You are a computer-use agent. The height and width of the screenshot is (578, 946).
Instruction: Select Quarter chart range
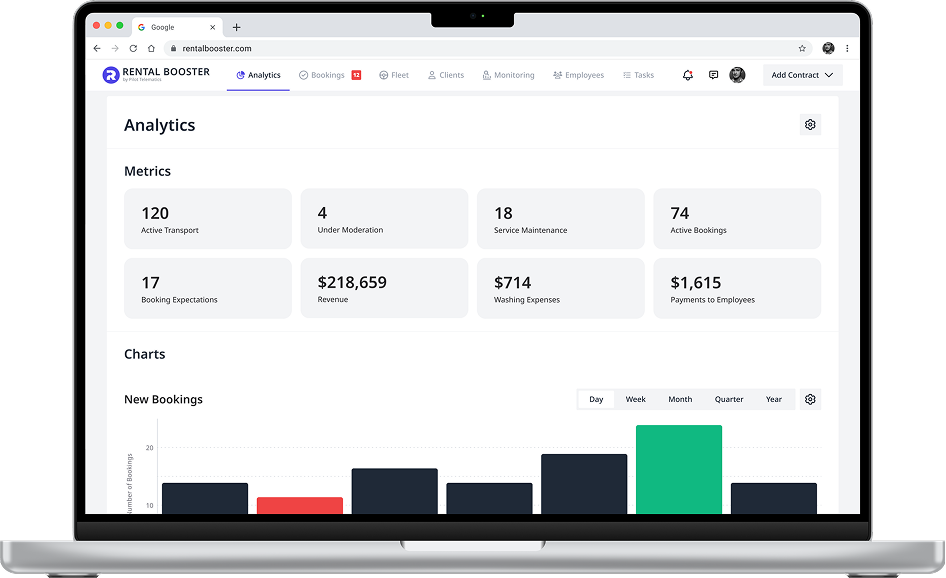(729, 399)
